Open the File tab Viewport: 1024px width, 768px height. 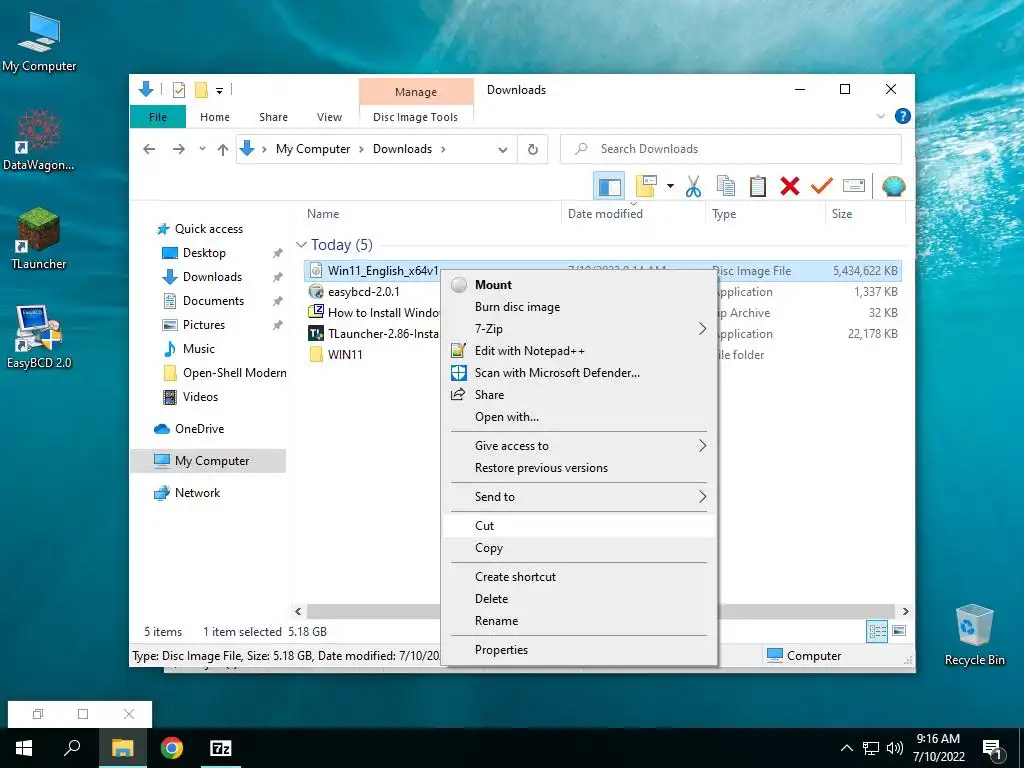click(x=158, y=117)
